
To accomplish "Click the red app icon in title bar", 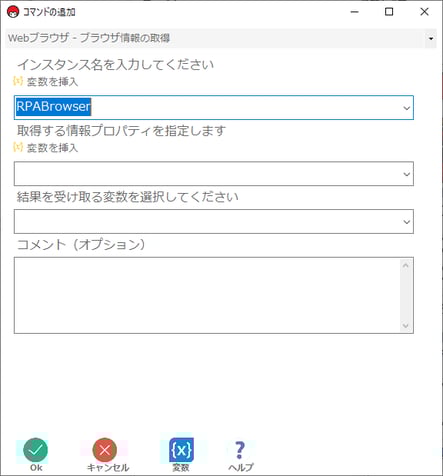I will pyautogui.click(x=13, y=12).
